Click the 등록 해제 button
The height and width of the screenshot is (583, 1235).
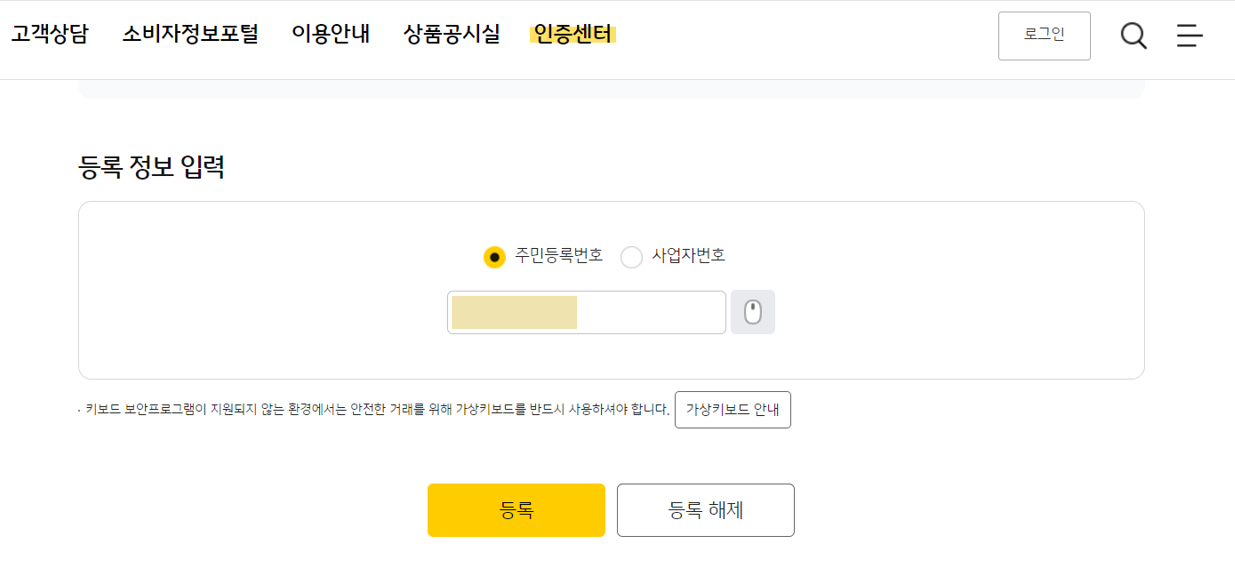tap(705, 510)
